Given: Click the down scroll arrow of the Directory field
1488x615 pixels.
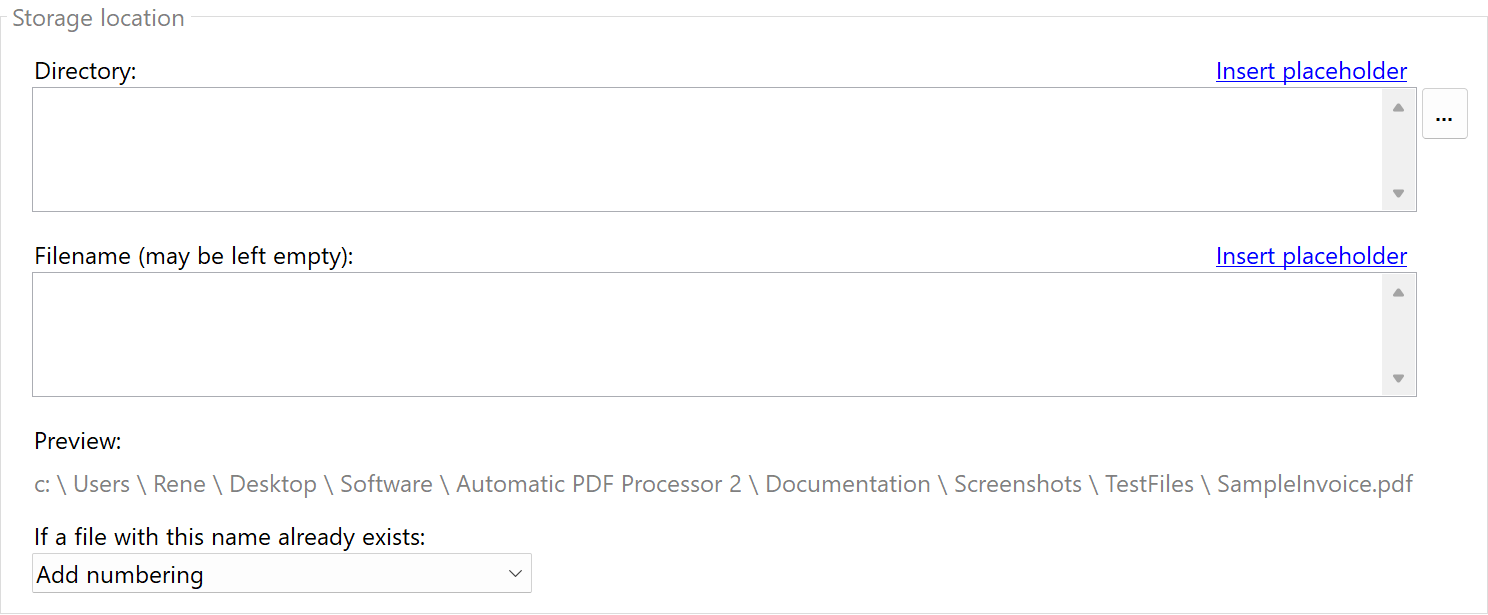Looking at the screenshot, I should (x=1398, y=194).
